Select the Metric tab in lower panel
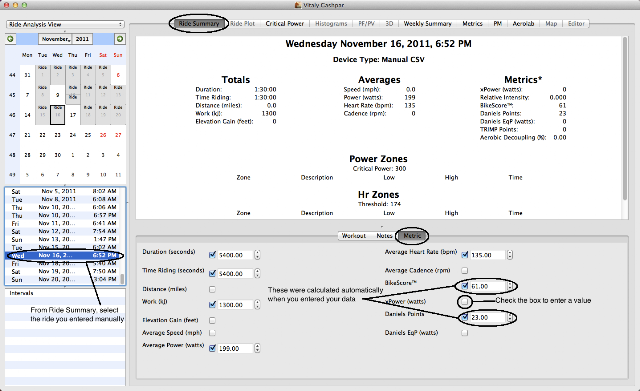The image size is (640, 391). tap(412, 235)
